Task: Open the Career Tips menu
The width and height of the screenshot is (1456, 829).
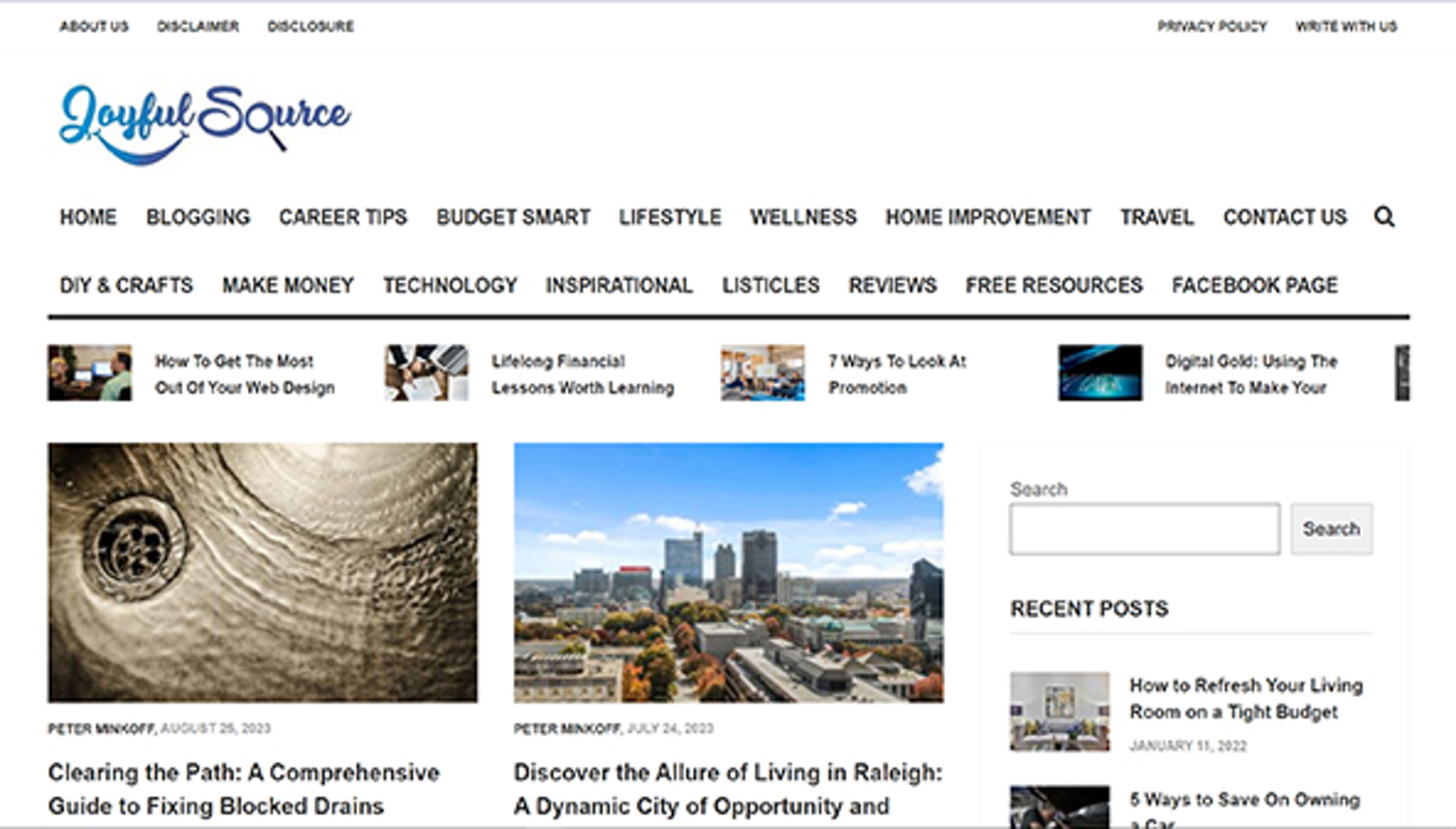Action: (x=343, y=217)
